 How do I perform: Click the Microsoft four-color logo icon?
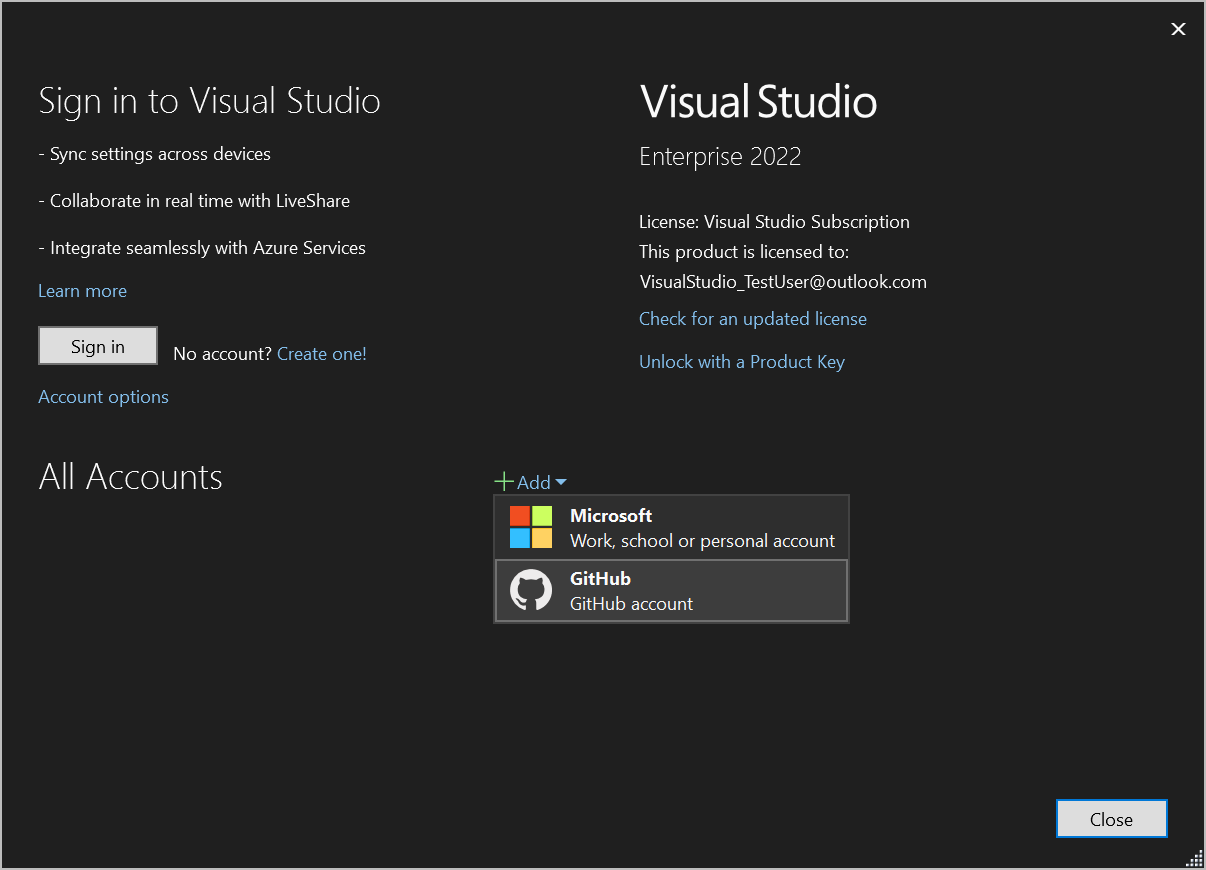pos(532,527)
